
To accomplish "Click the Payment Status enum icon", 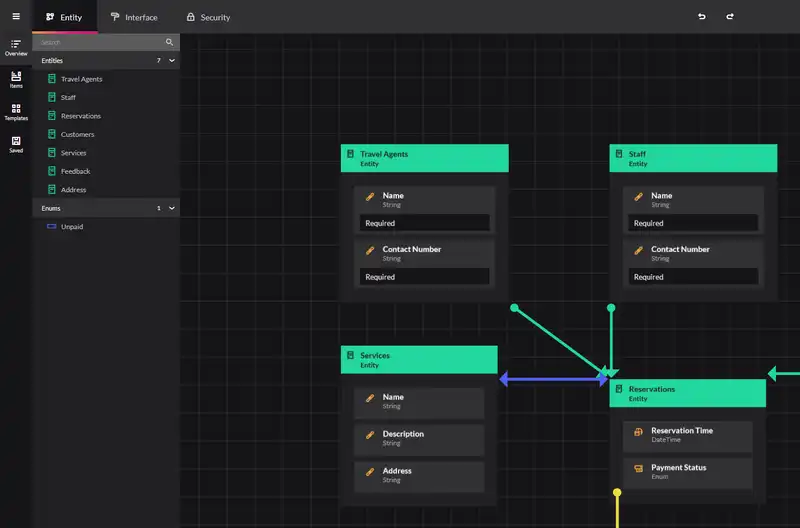I will click(x=638, y=468).
